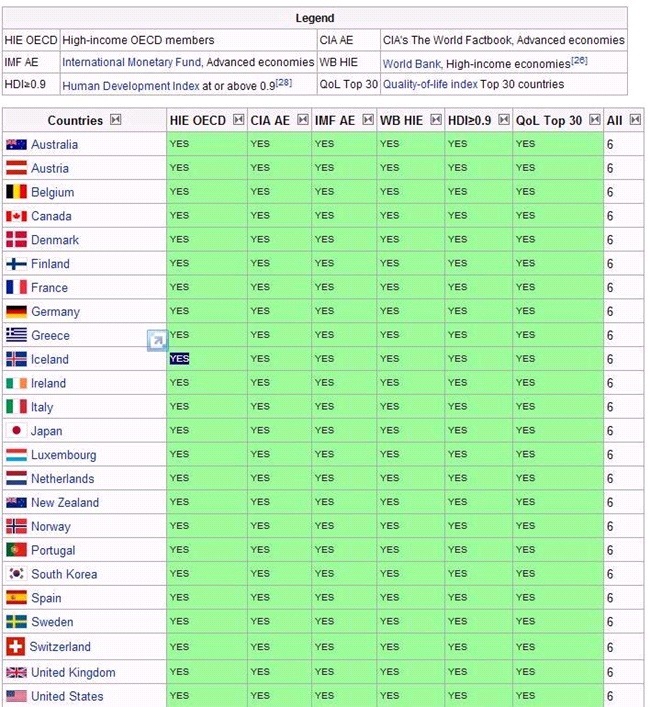Viewport: 650px width, 707px height.
Task: Click the All value 6 in Switzerland row
Action: click(610, 647)
